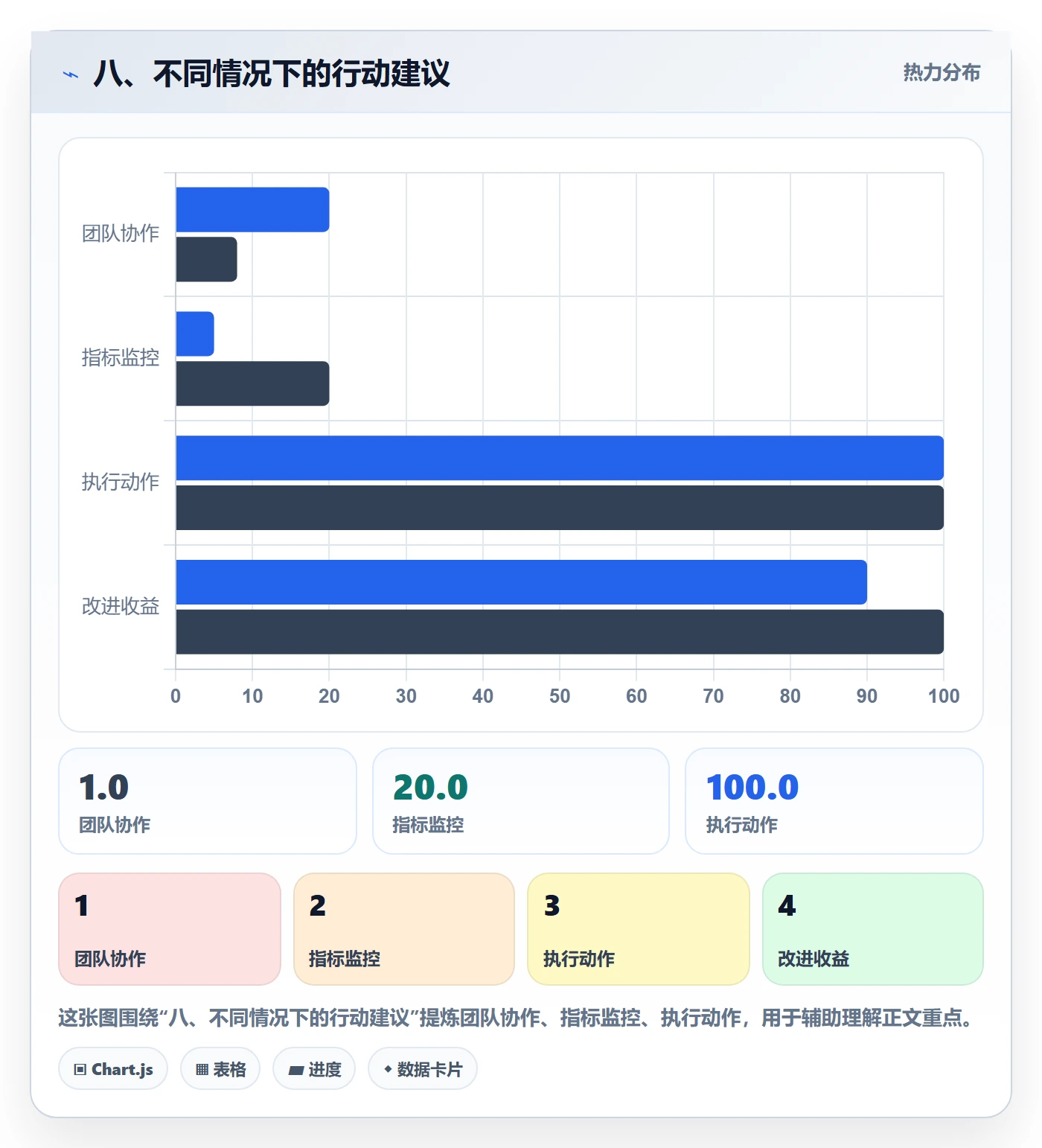
Task: Select the pink card numbered 1
Action: pyautogui.click(x=170, y=929)
